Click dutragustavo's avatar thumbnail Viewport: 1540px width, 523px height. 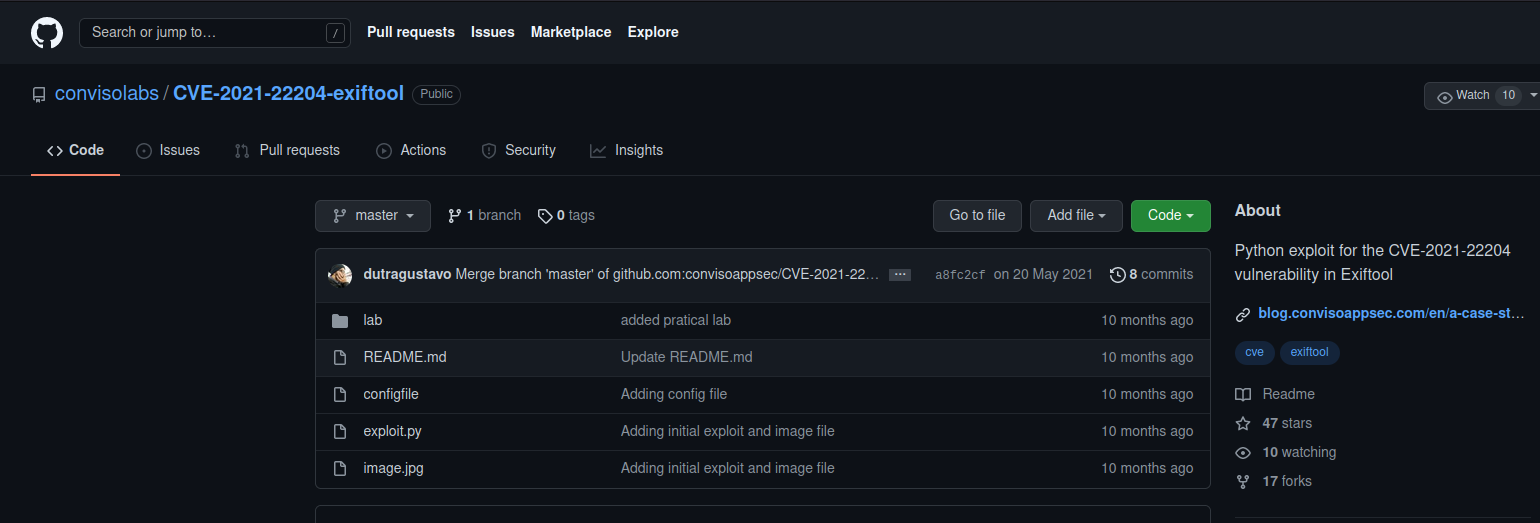coord(340,275)
